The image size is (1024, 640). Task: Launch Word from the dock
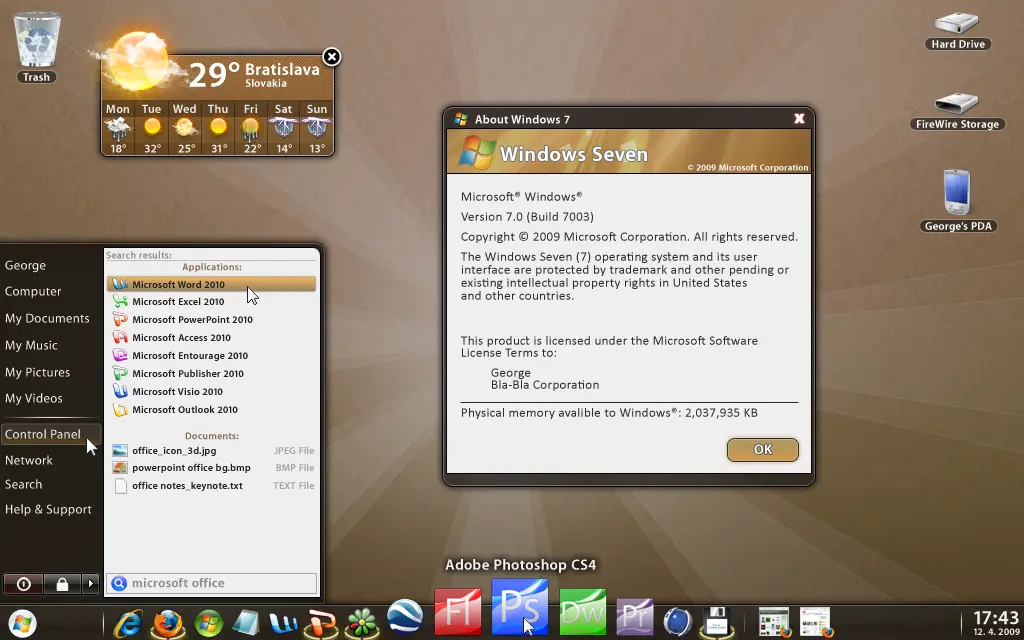pos(283,624)
